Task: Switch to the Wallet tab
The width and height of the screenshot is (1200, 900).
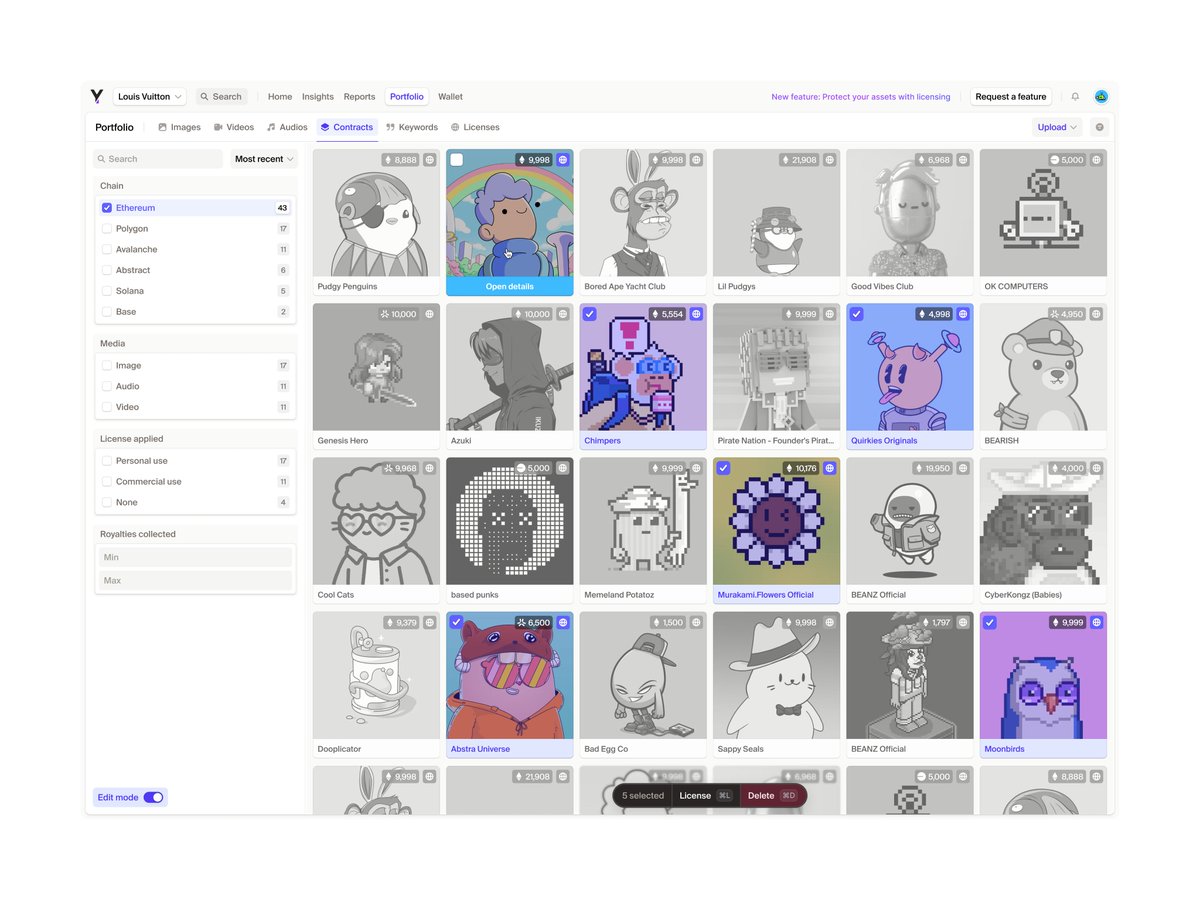Action: pyautogui.click(x=450, y=97)
